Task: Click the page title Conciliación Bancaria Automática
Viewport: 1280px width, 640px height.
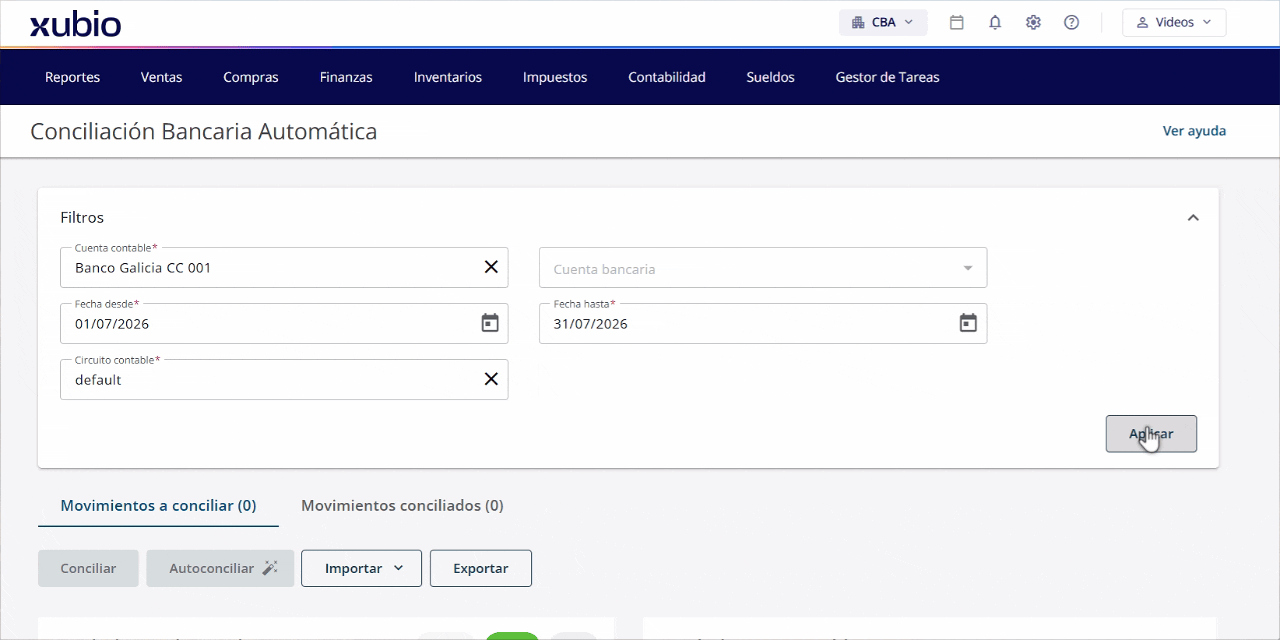Action: pyautogui.click(x=204, y=131)
